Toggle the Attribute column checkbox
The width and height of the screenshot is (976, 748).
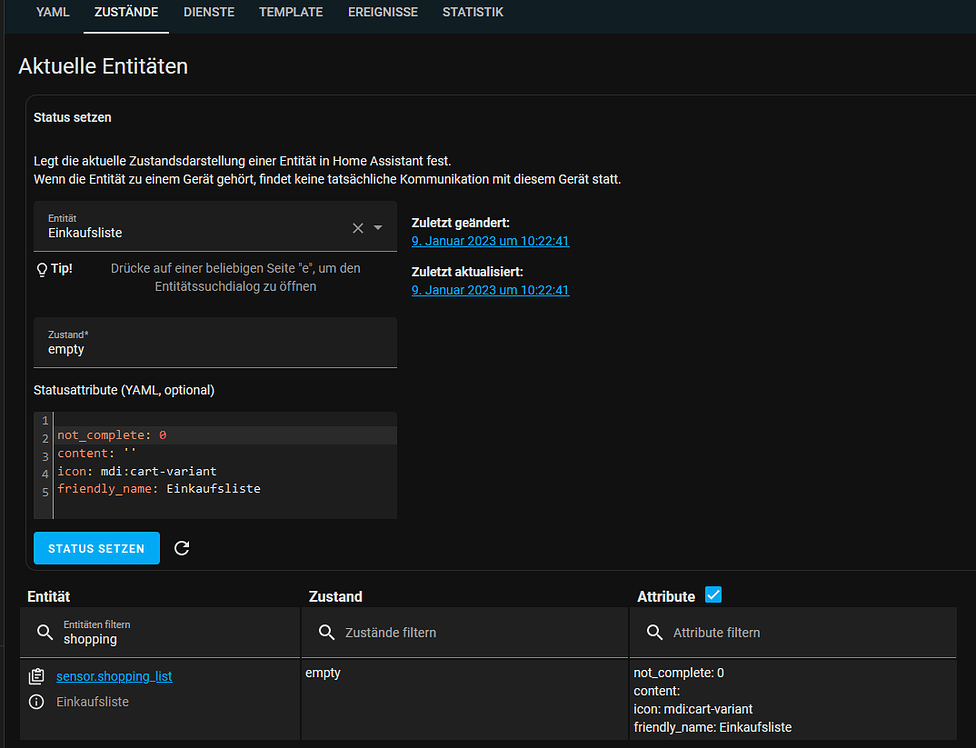pos(713,594)
